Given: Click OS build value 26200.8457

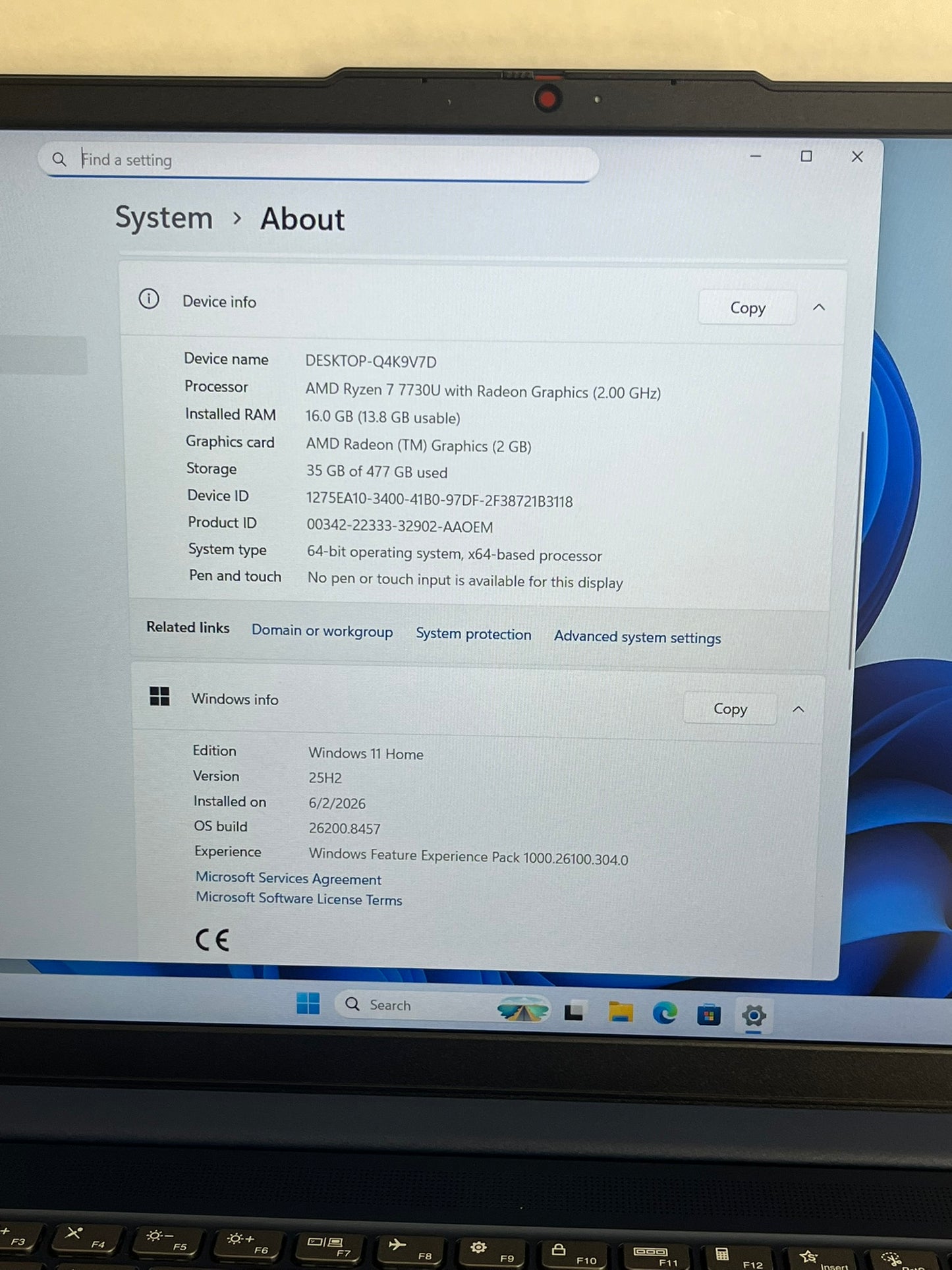Looking at the screenshot, I should [345, 828].
